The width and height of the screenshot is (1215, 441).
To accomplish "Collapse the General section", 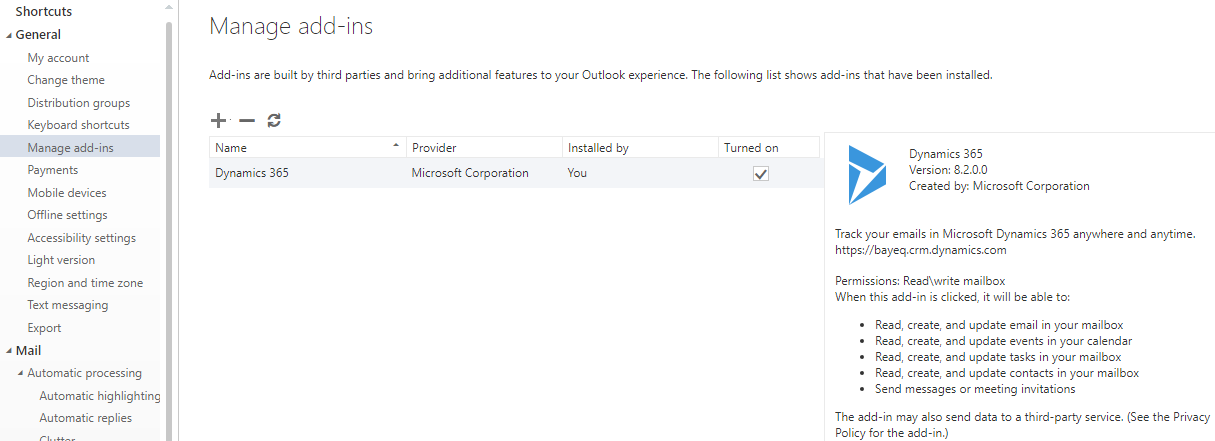I will (9, 35).
